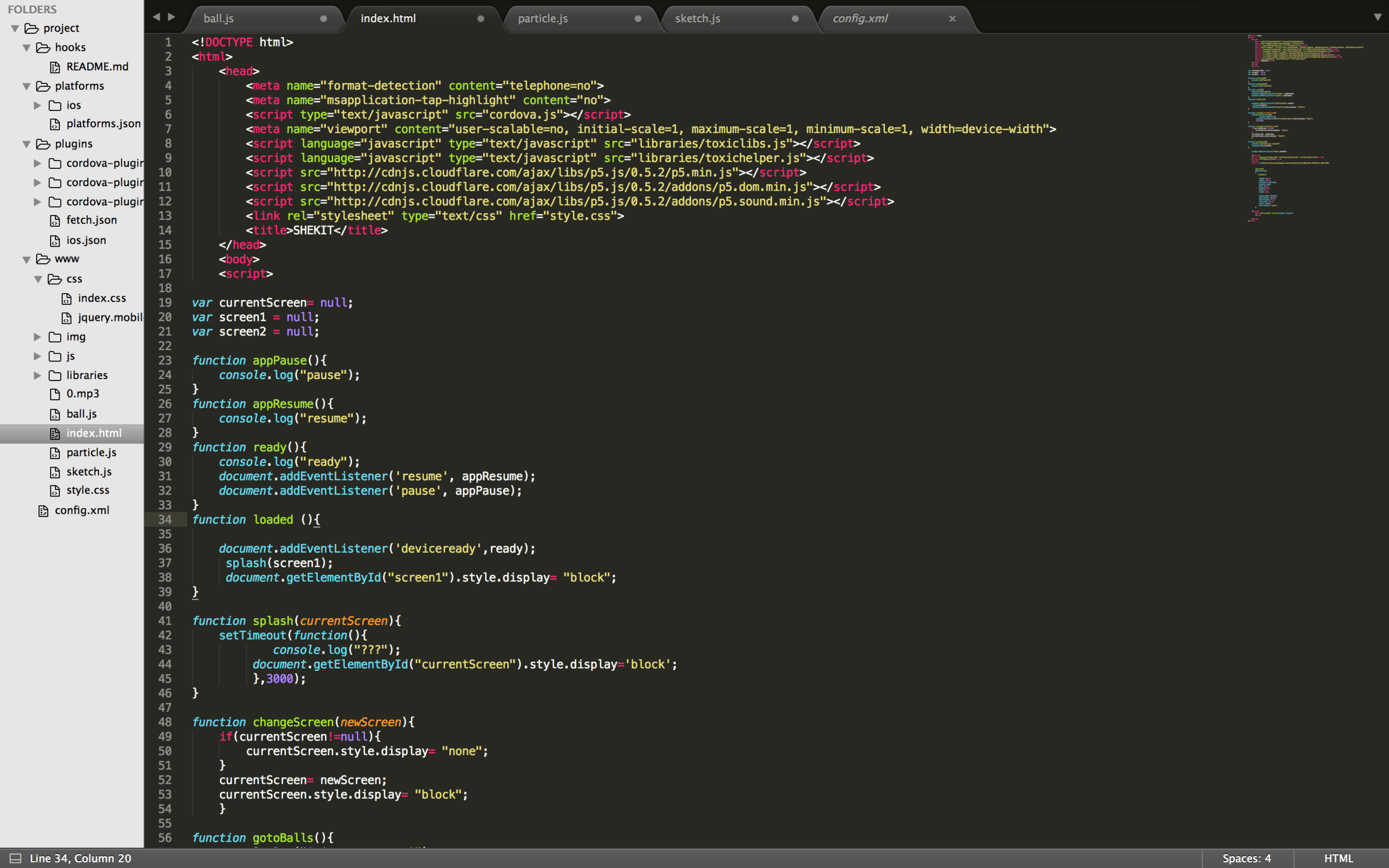Viewport: 1389px width, 868px height.
Task: Click the changeScreen function name
Action: (x=293, y=722)
